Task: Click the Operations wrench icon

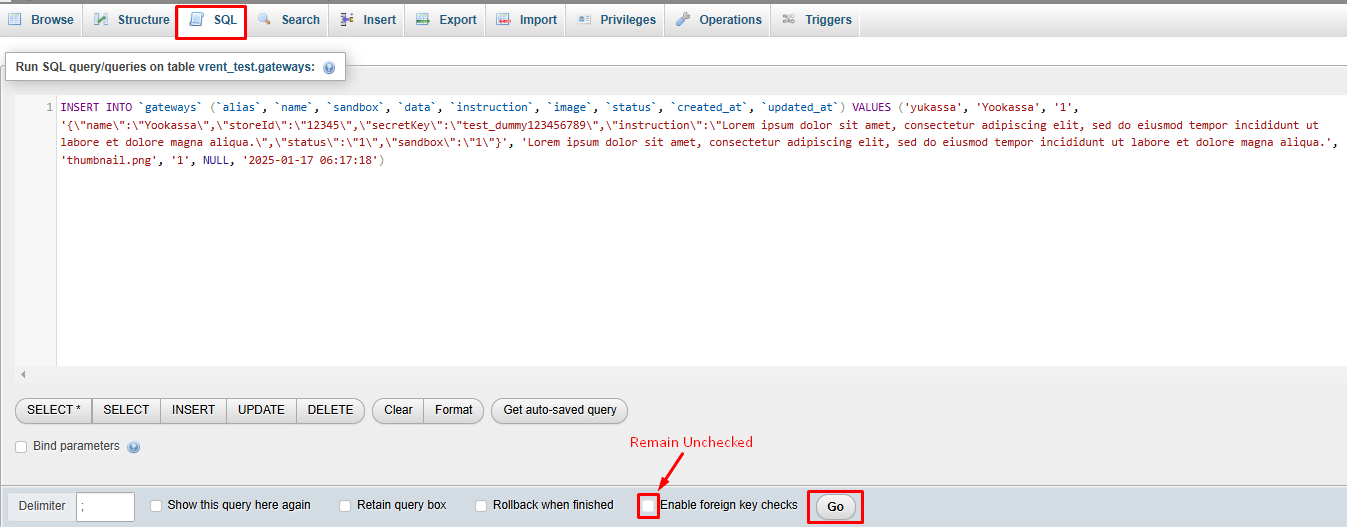Action: click(x=683, y=19)
